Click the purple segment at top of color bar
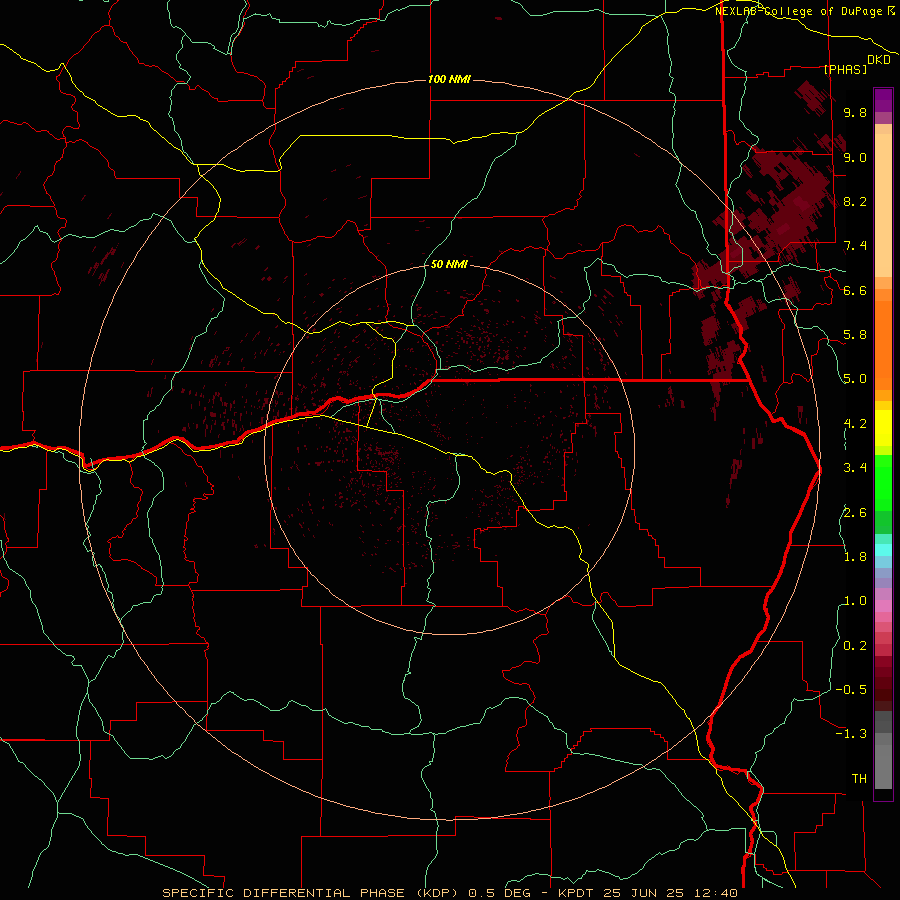The width and height of the screenshot is (900, 900). point(883,100)
